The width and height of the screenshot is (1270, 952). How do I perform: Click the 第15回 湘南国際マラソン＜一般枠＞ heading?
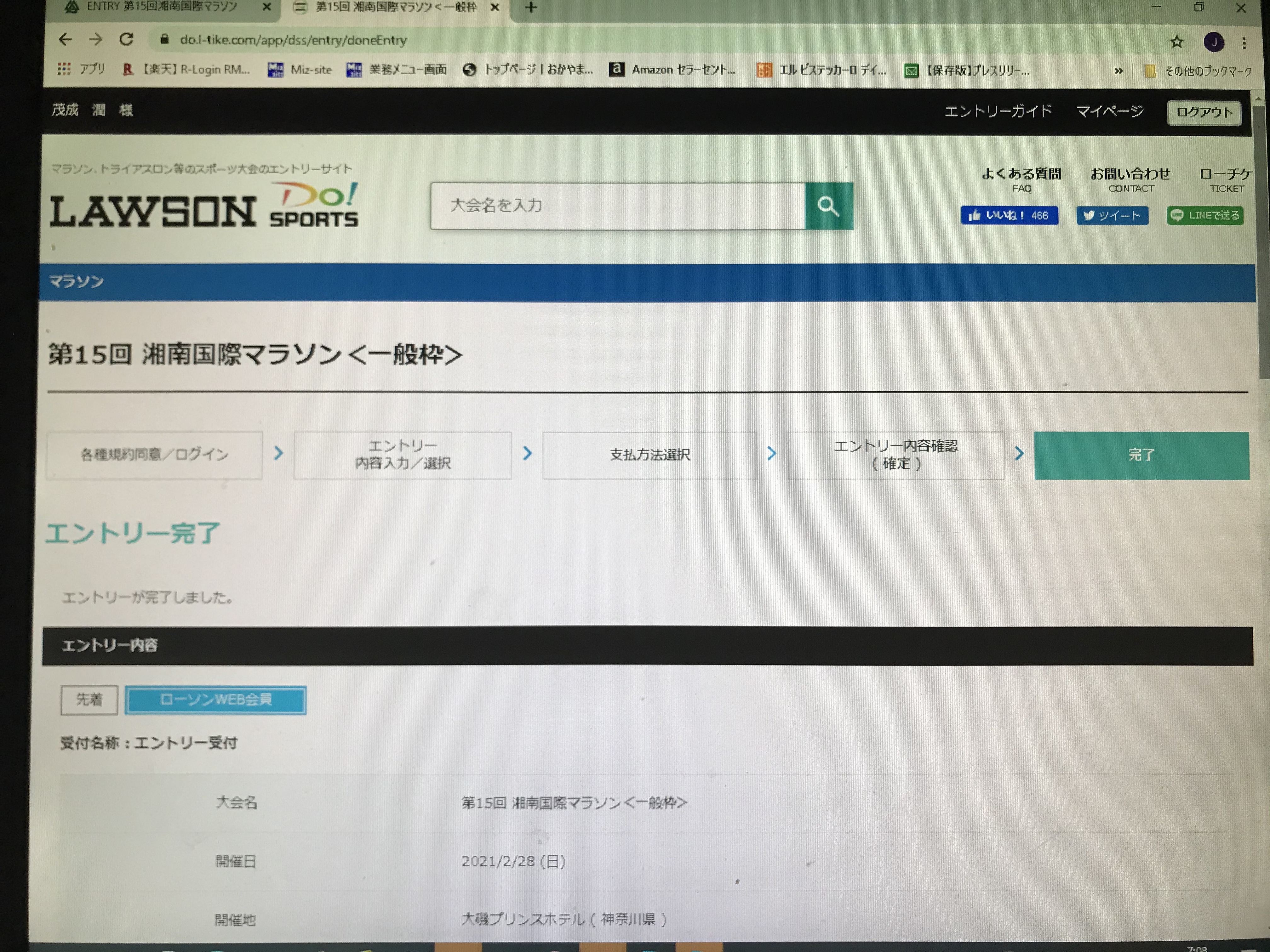click(x=255, y=354)
